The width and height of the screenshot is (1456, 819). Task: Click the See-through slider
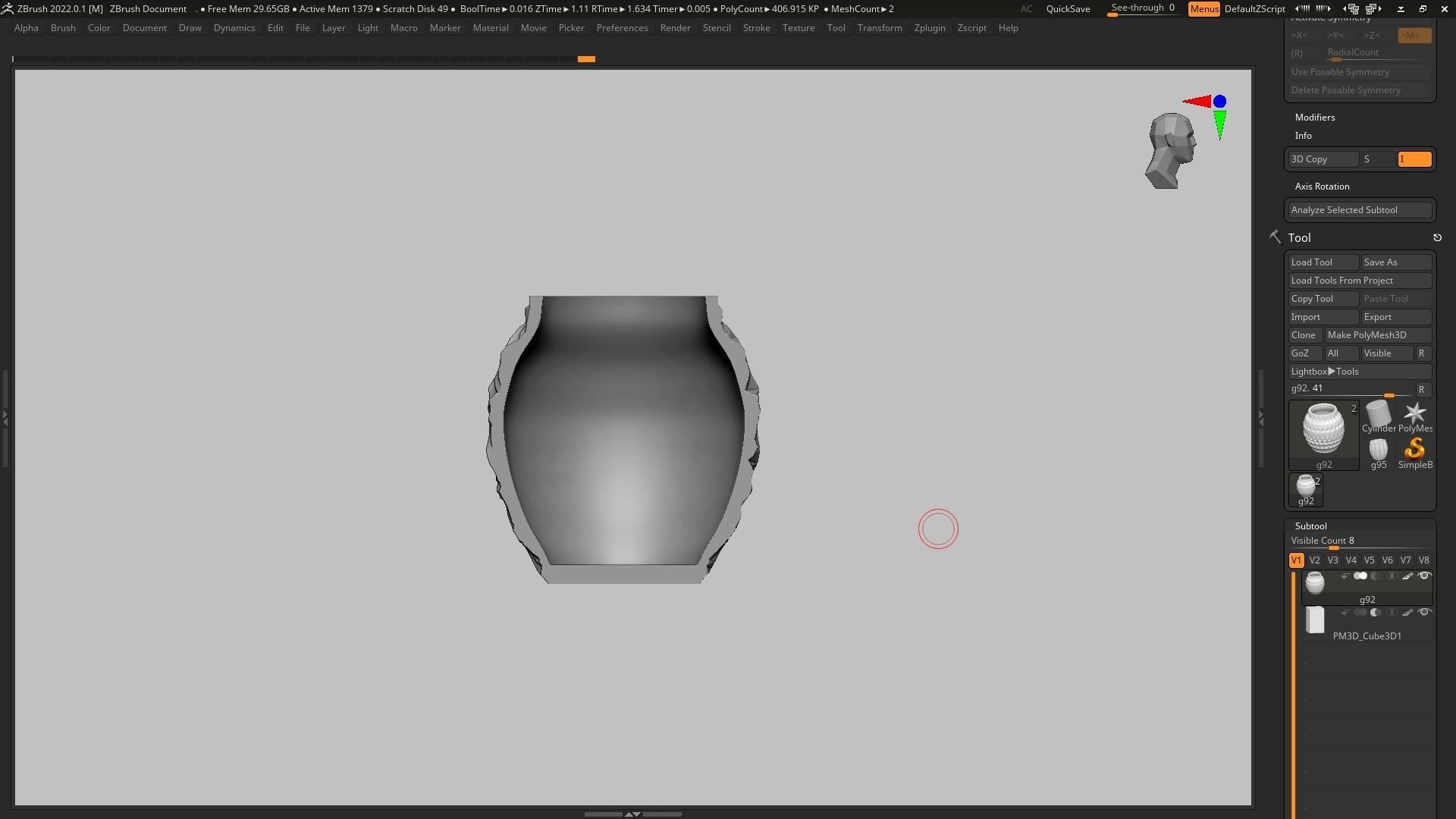click(1142, 8)
